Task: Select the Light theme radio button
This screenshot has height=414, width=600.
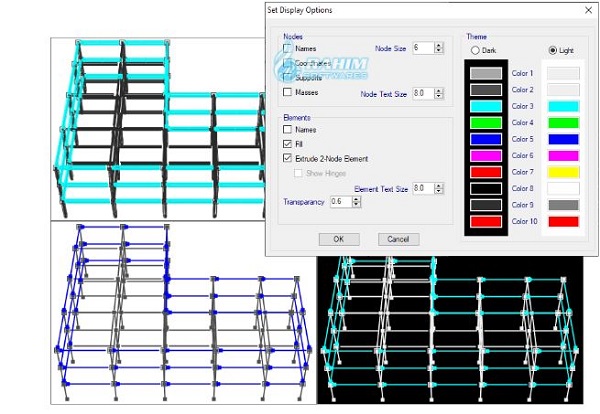Action: (554, 50)
